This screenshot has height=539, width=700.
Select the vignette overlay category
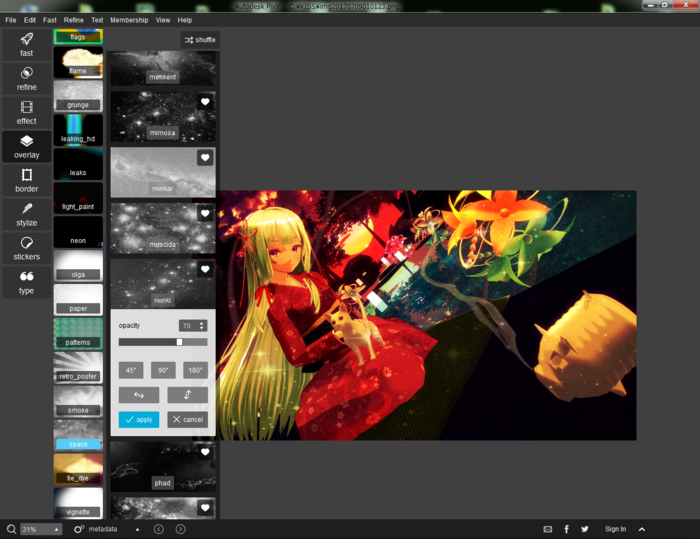78,504
